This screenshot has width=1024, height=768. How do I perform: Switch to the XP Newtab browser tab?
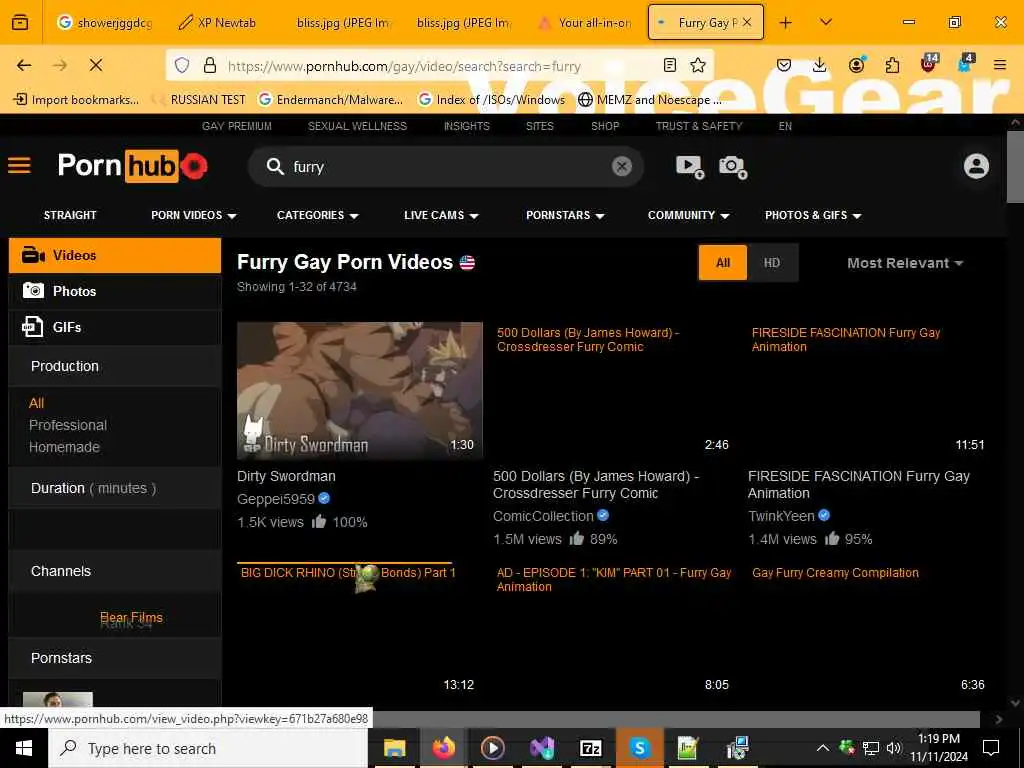(218, 23)
